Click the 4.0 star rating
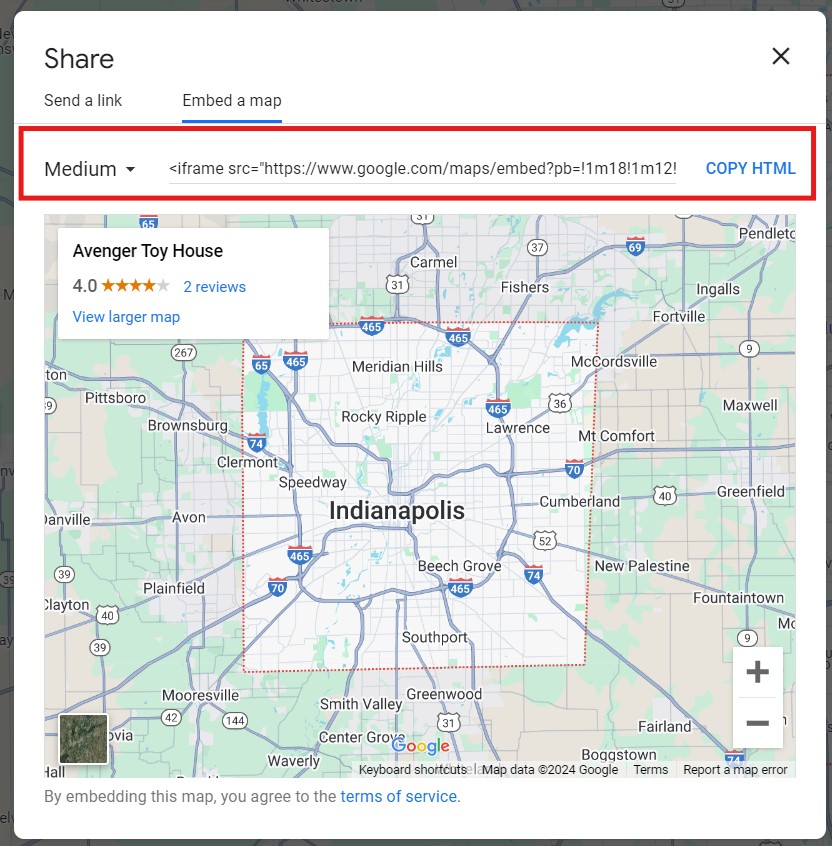 tap(121, 285)
